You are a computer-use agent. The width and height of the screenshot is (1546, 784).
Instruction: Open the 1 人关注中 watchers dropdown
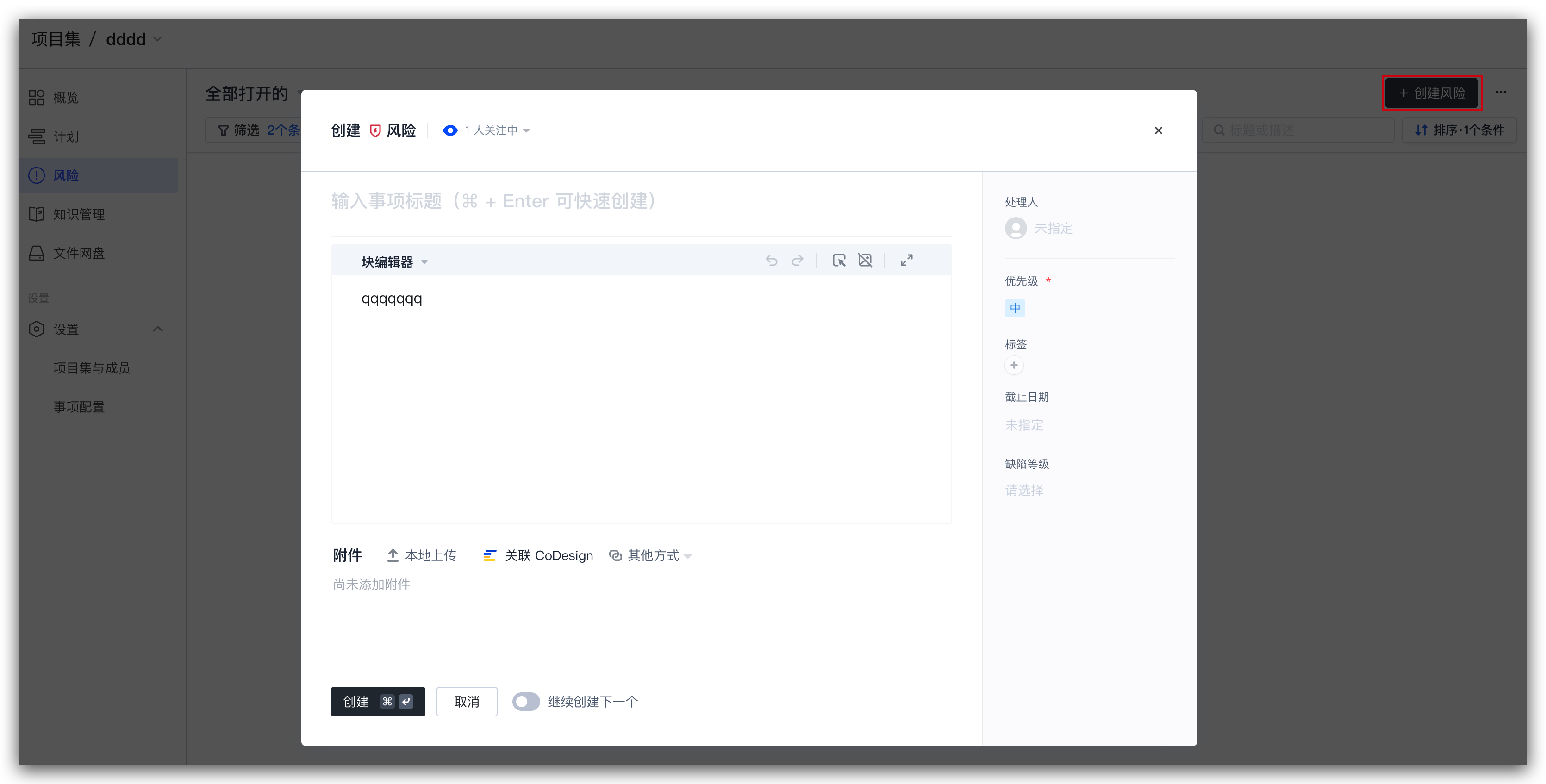[x=496, y=131]
